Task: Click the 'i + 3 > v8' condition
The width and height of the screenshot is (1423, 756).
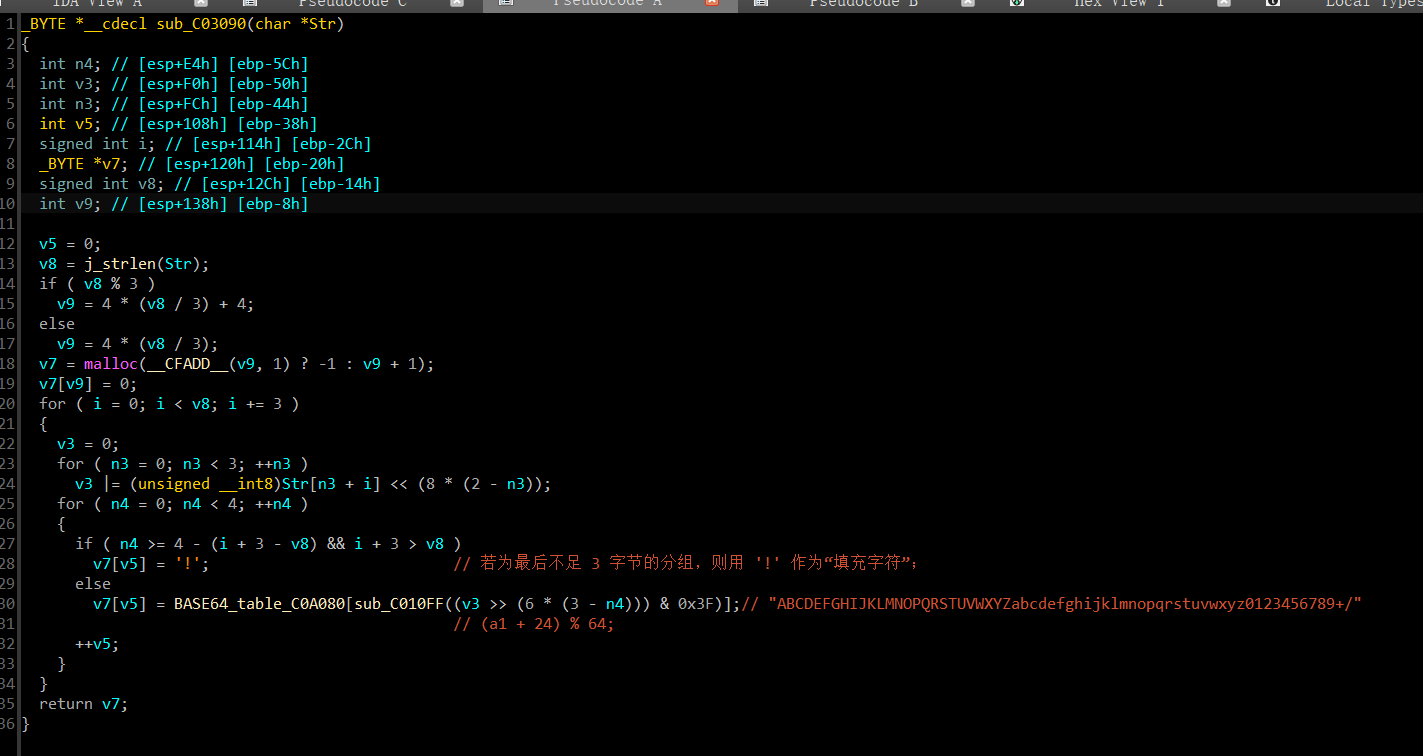Action: [400, 544]
